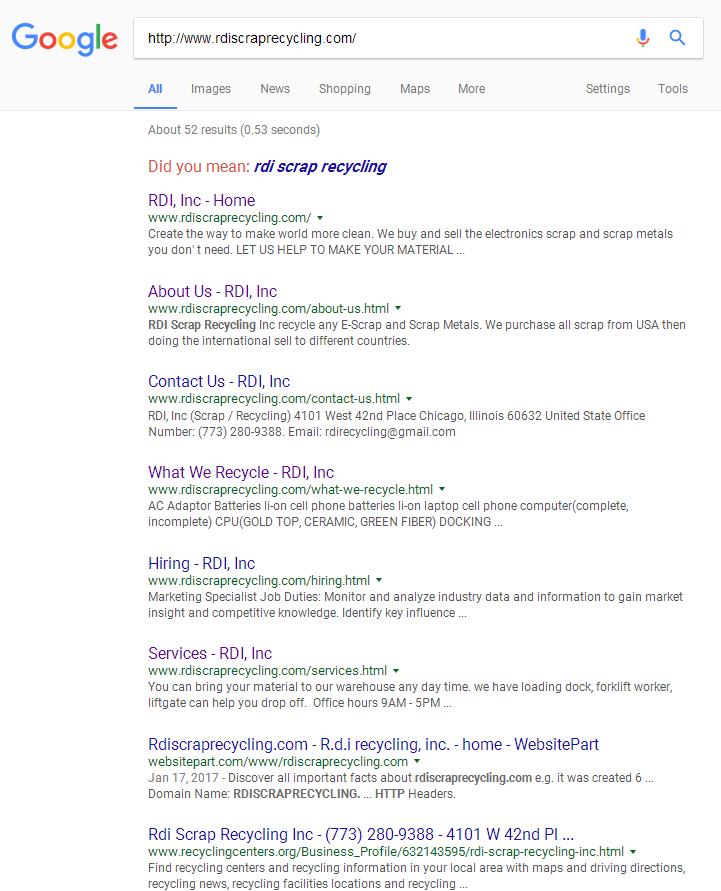Expand dropdown arrow next to services.html URL
Viewport: 721px width, 891px height.
click(x=396, y=671)
